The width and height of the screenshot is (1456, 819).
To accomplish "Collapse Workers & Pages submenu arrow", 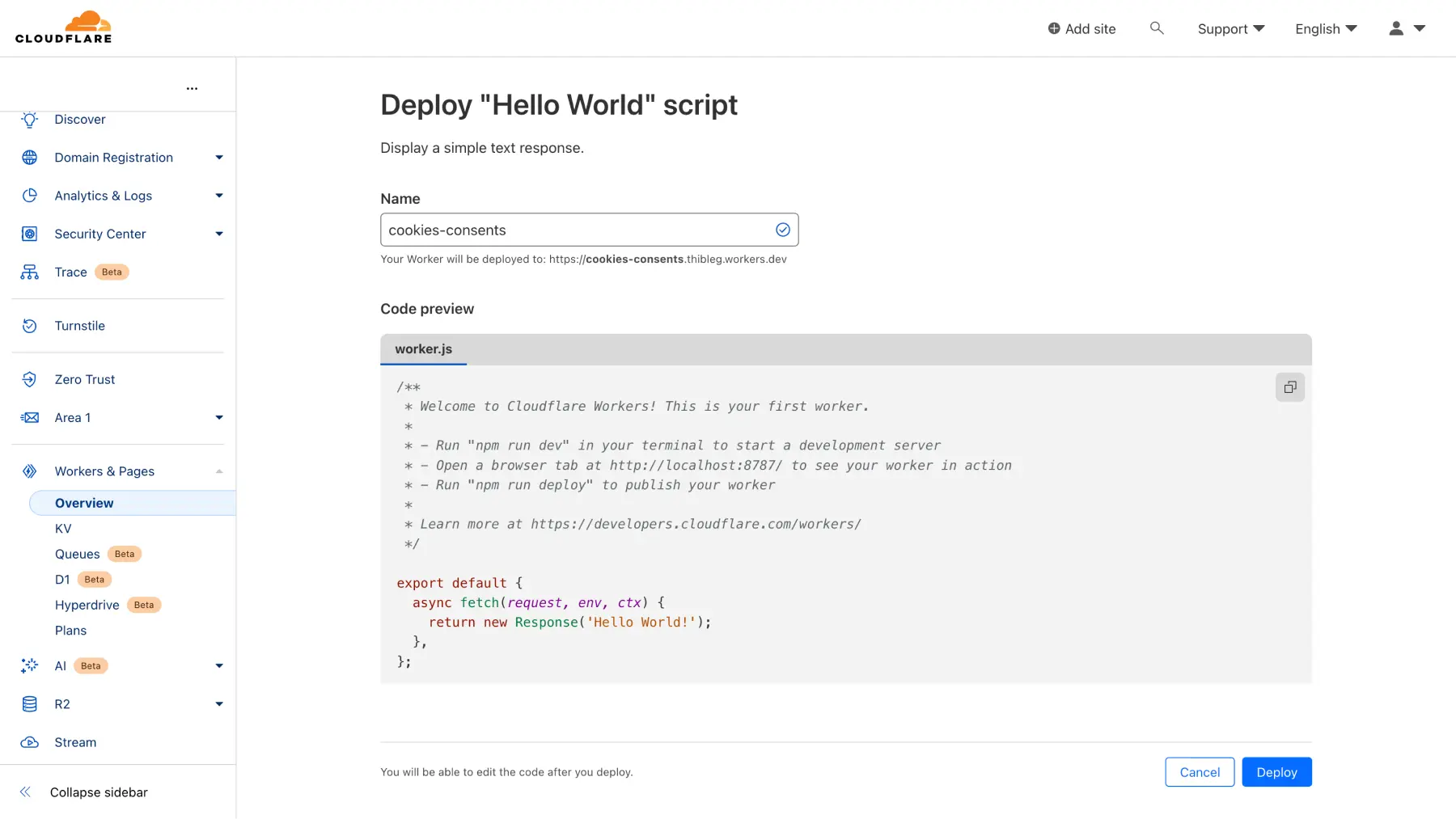I will 219,471.
